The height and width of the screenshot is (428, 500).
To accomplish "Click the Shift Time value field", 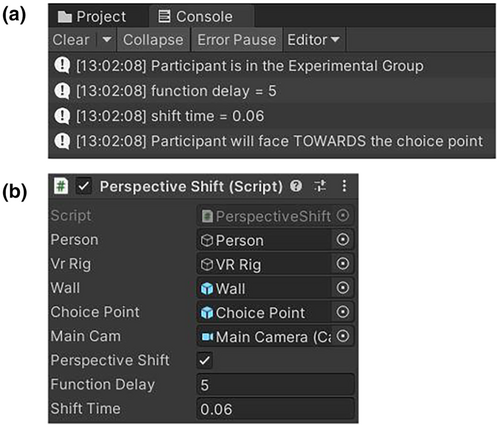I will (275, 409).
